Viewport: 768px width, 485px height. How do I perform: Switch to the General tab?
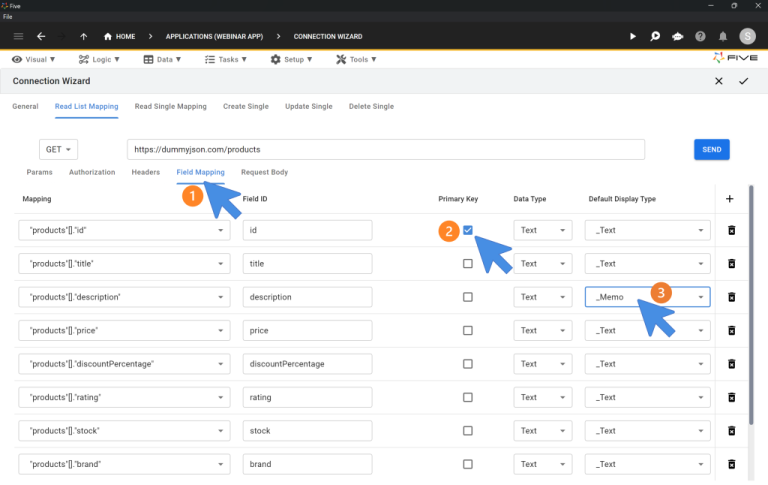pos(25,106)
